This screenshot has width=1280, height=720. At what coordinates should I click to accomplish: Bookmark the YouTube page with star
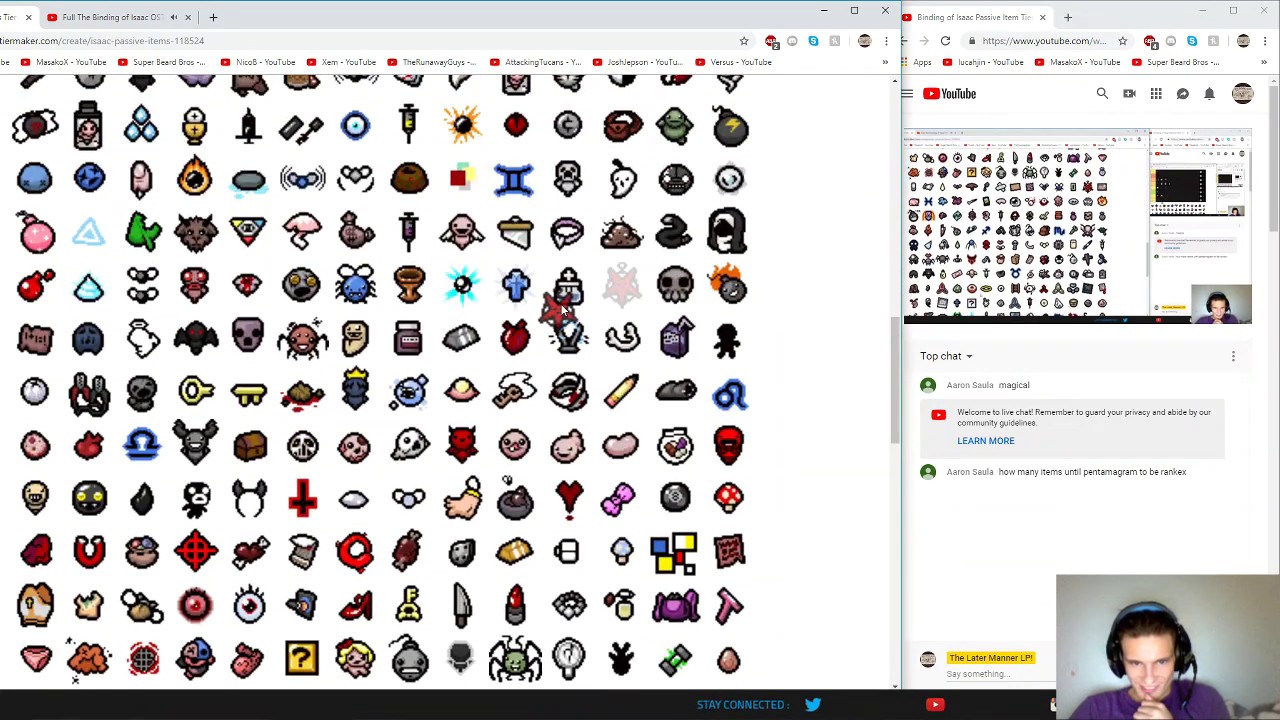click(x=1122, y=41)
